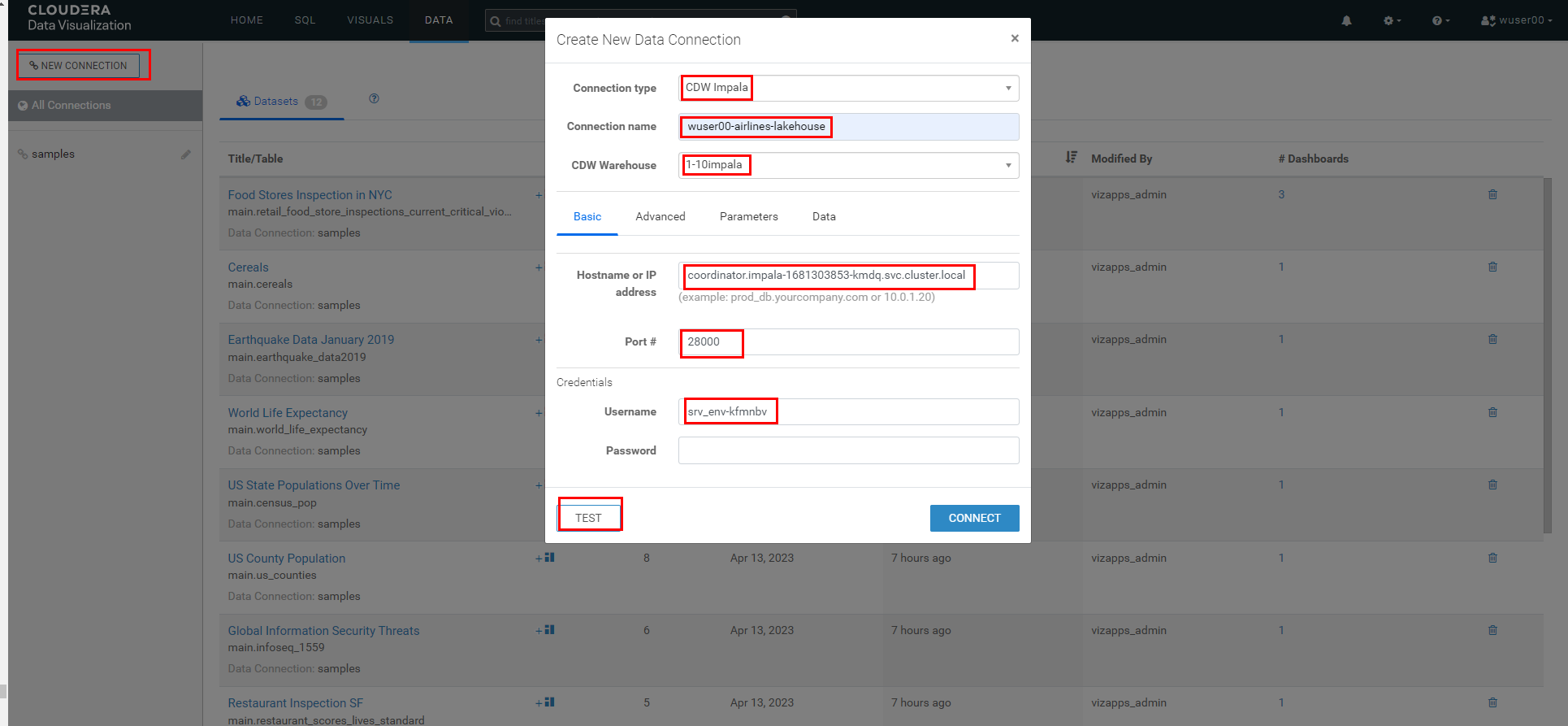The width and height of the screenshot is (1568, 726).
Task: Click the Title/Table column header
Action: 255,159
